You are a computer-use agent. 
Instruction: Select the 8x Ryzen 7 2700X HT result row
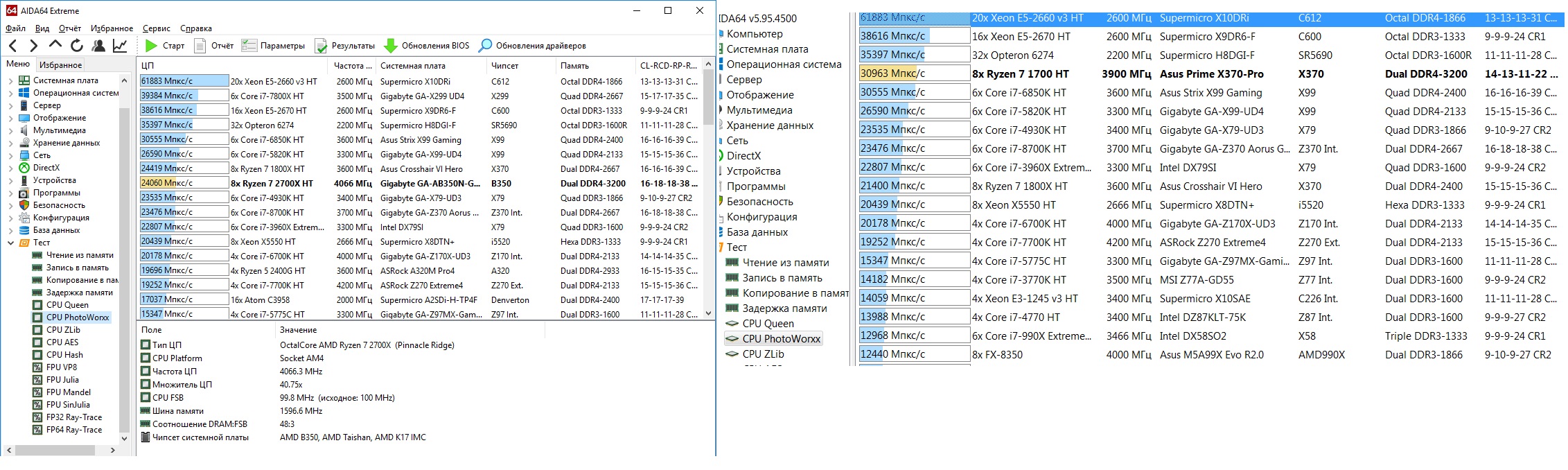pos(420,184)
